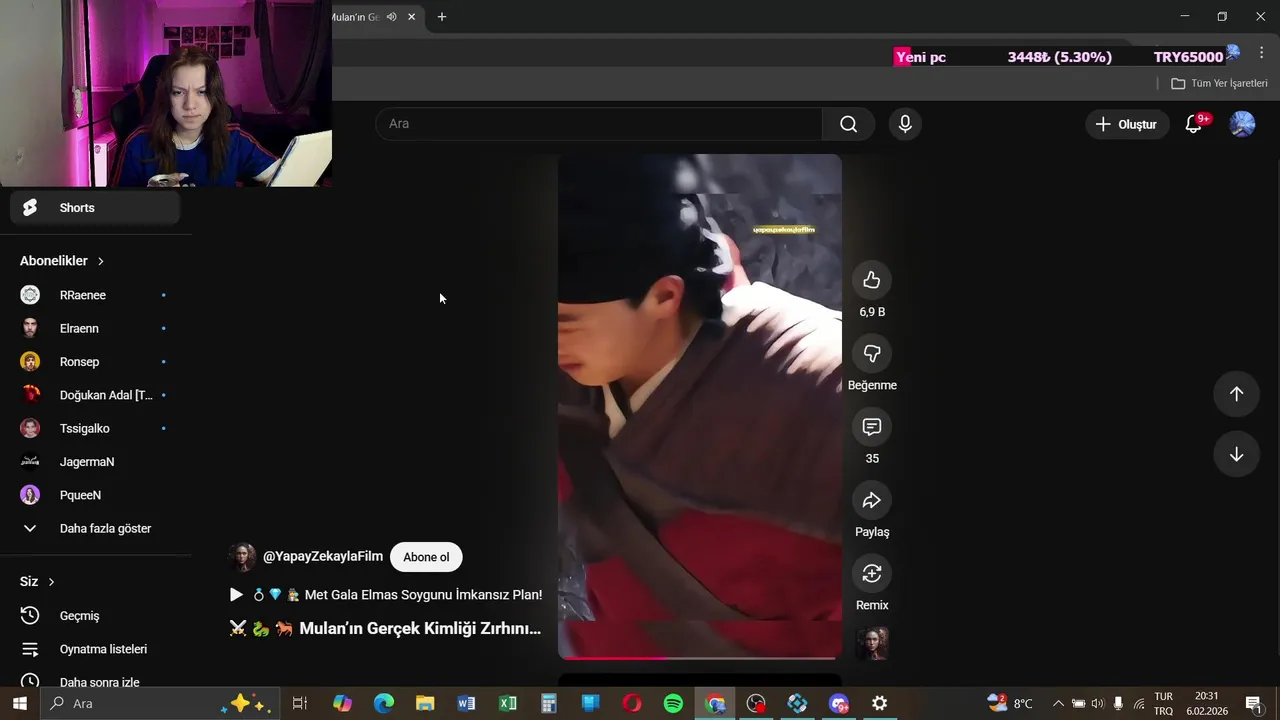Dislike the short (Beğenme)

click(872, 354)
